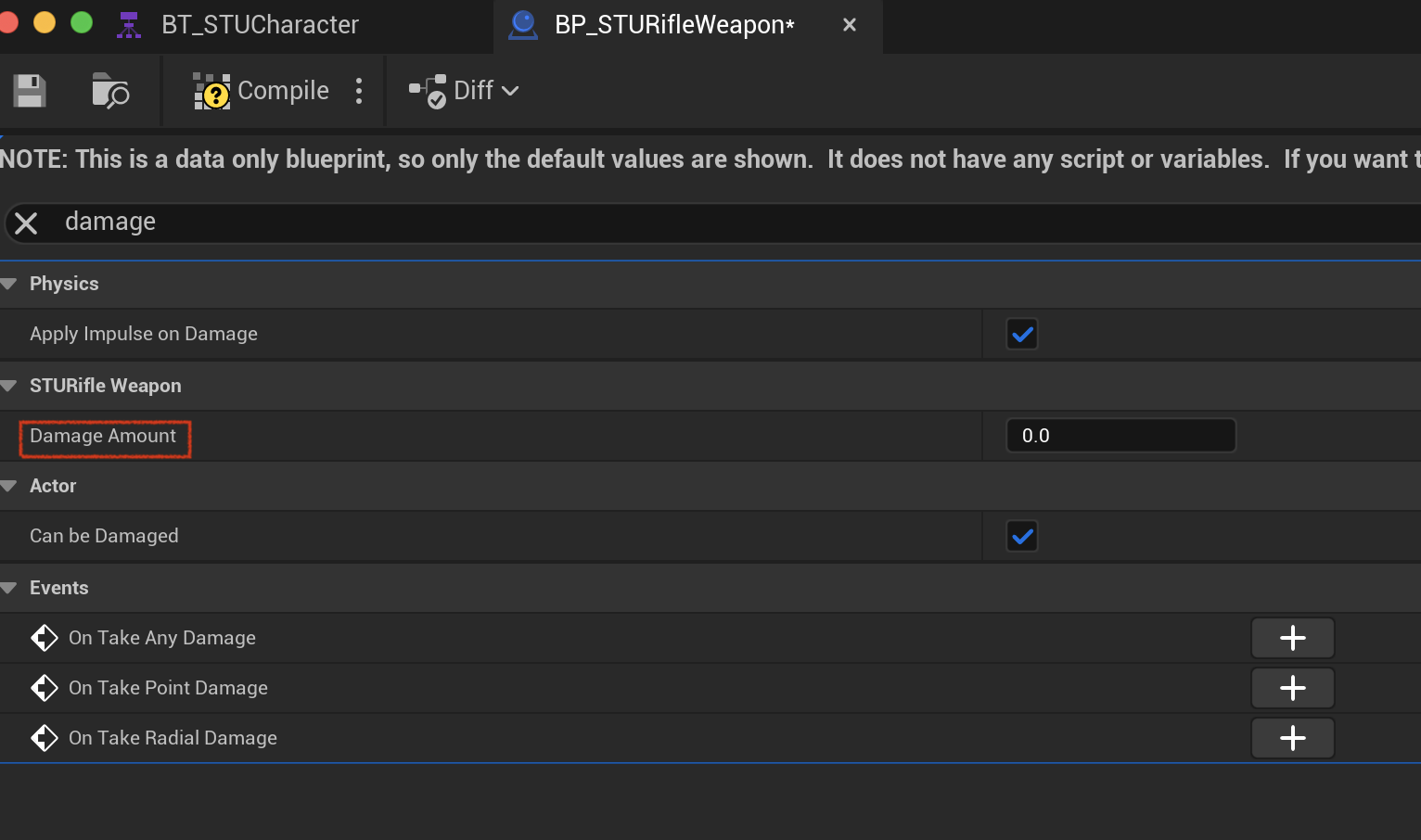Open the Compile options three-dot menu
The width and height of the screenshot is (1421, 840).
[x=359, y=91]
